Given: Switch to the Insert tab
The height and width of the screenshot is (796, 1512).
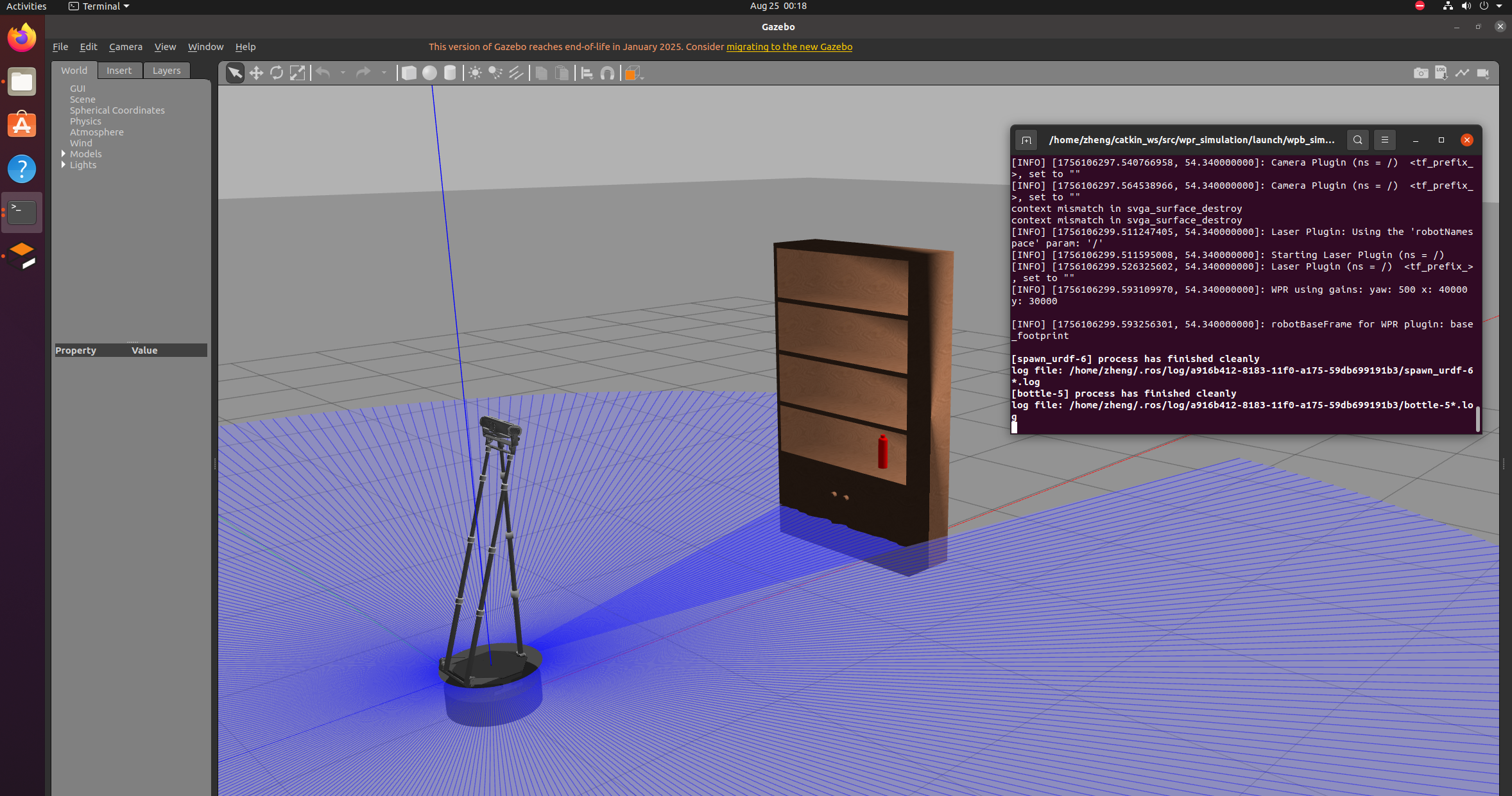Looking at the screenshot, I should (119, 70).
